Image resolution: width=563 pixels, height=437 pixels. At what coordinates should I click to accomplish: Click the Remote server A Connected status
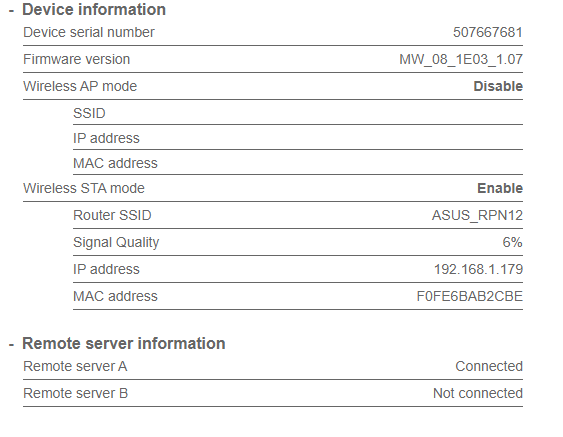pos(489,366)
